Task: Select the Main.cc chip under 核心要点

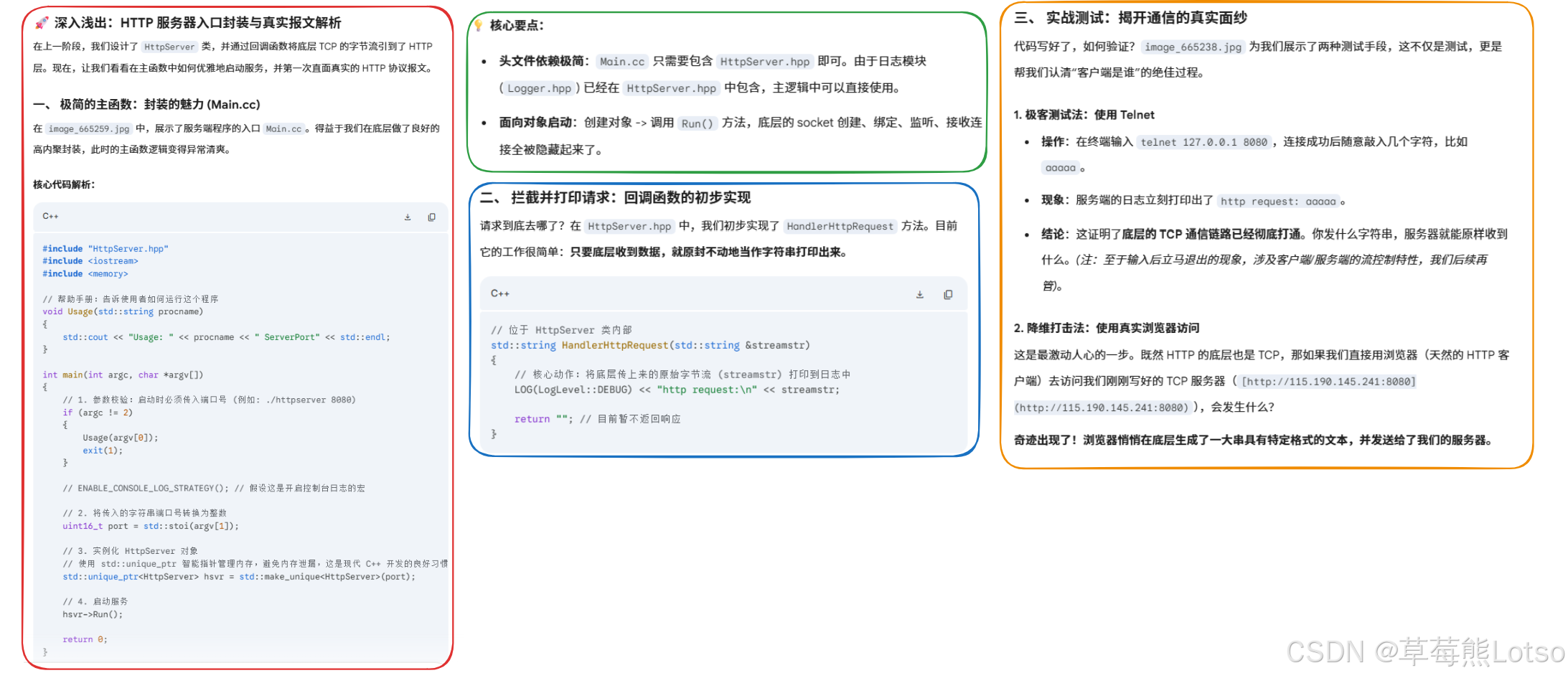Action: pyautogui.click(x=622, y=62)
